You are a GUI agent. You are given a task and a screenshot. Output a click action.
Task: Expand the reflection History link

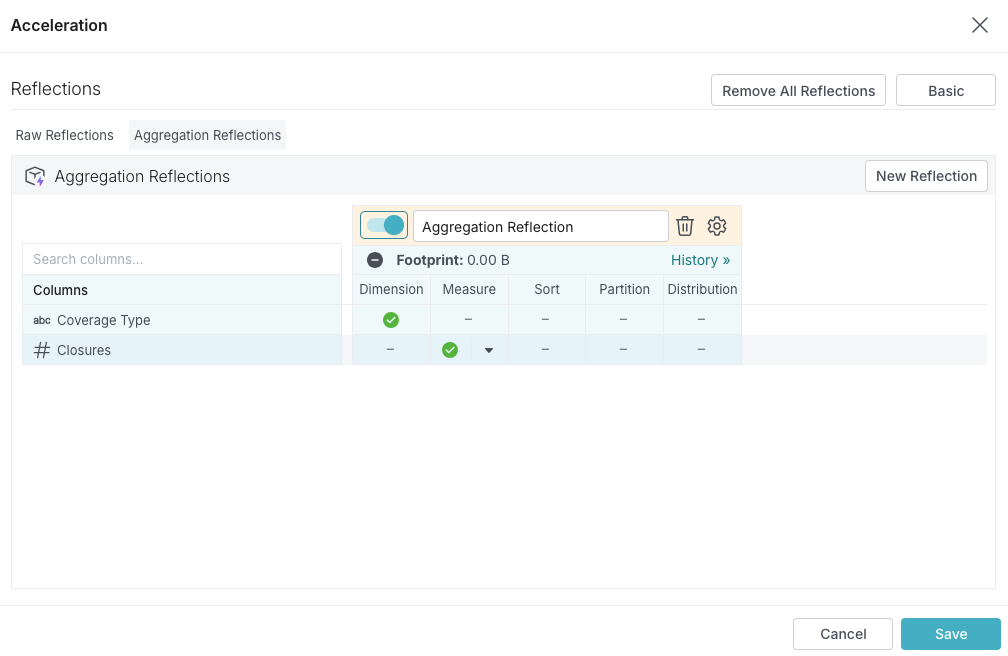[700, 260]
